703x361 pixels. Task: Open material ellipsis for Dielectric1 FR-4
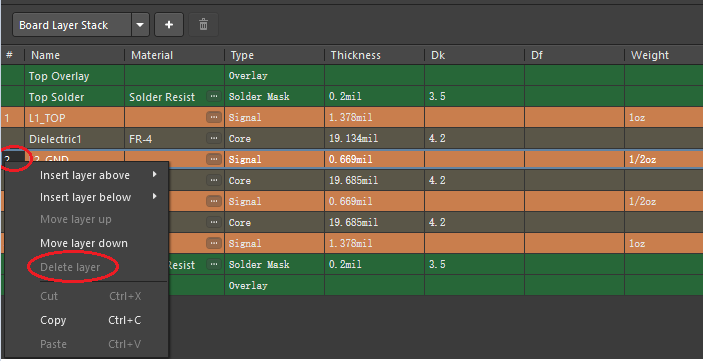[x=214, y=138]
